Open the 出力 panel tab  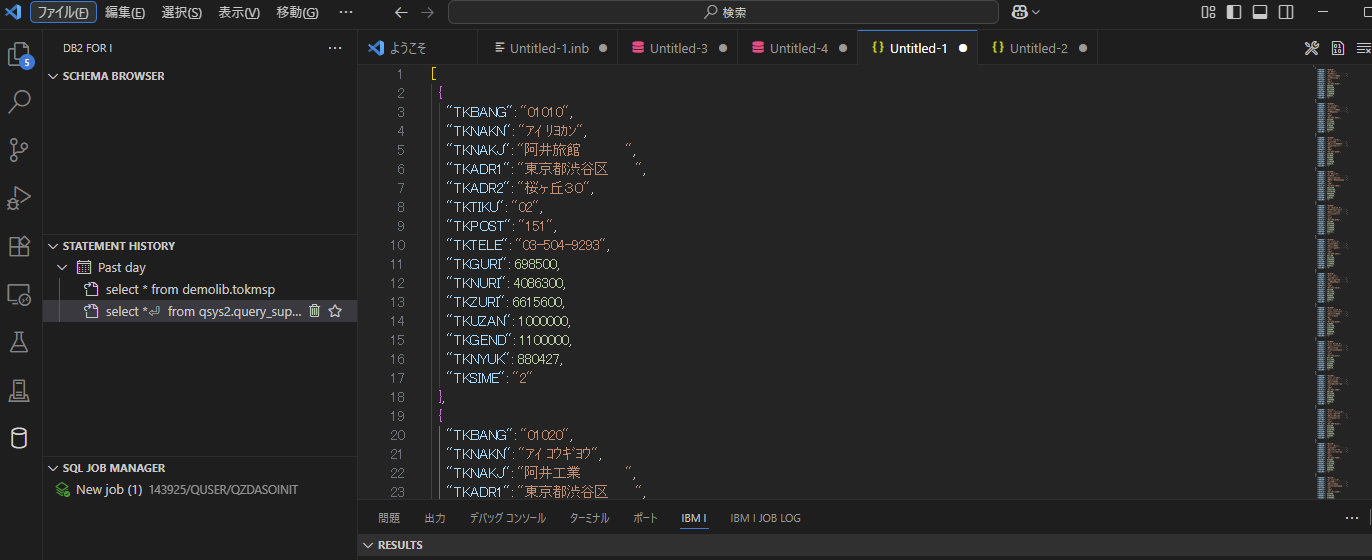tap(435, 518)
